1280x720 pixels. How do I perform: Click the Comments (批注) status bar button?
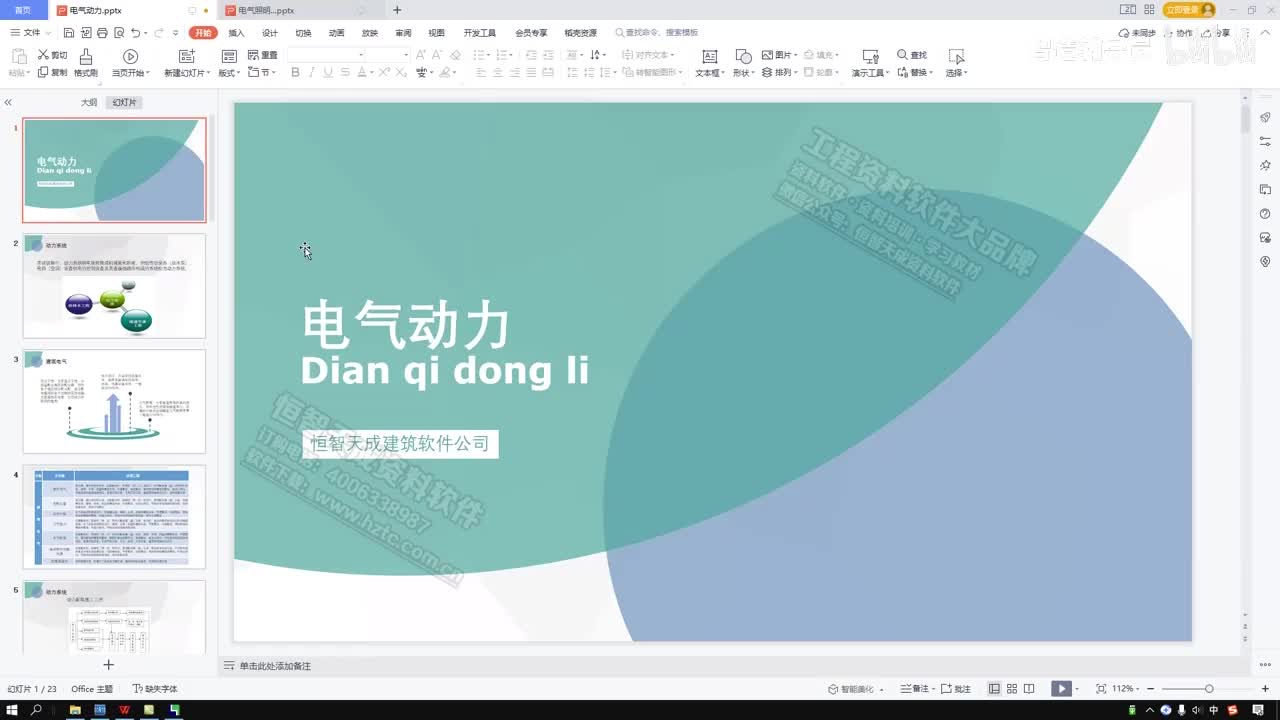click(955, 689)
